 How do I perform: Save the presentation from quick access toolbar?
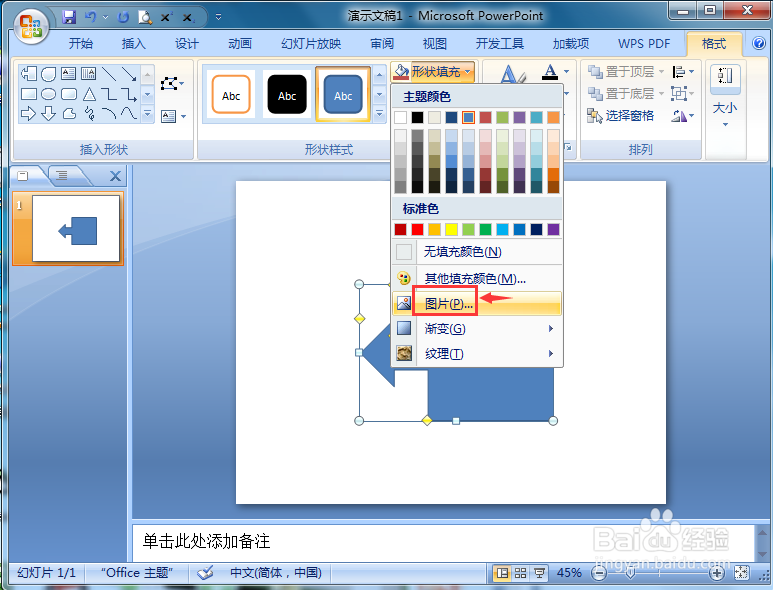pos(69,17)
